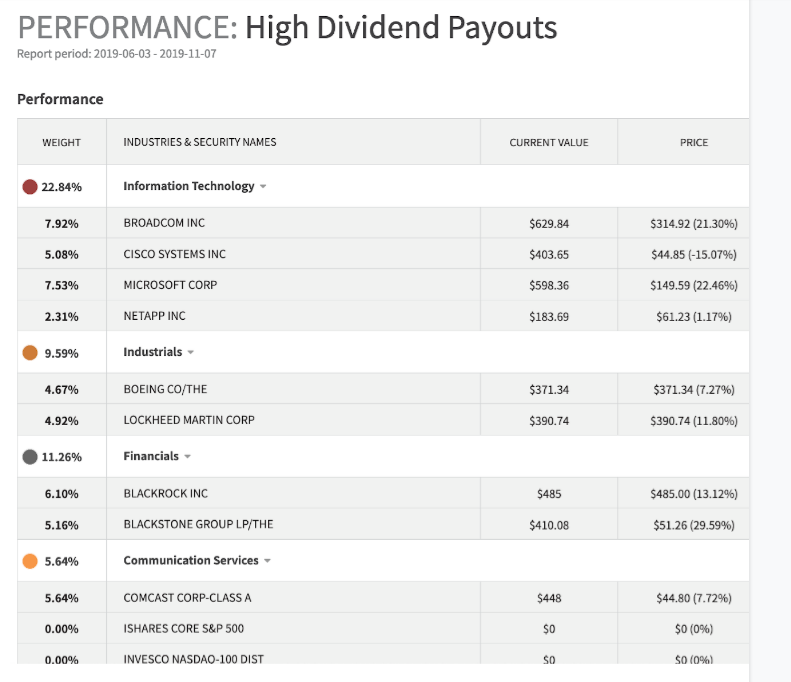Click Cisco's price $44.85 (-15.07%)
Image resolution: width=791 pixels, height=682 pixels.
[x=694, y=255]
